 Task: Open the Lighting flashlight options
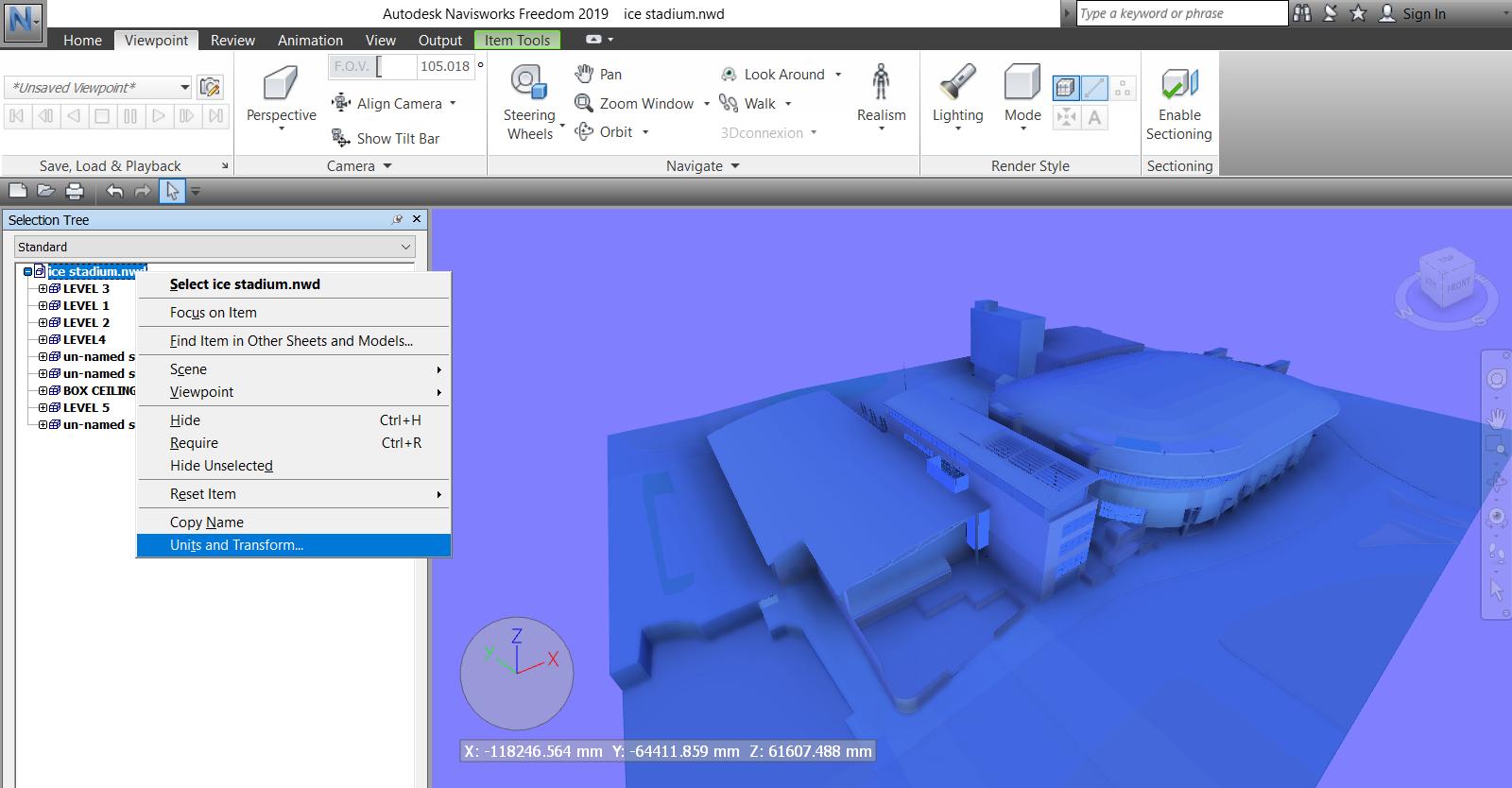click(957, 97)
